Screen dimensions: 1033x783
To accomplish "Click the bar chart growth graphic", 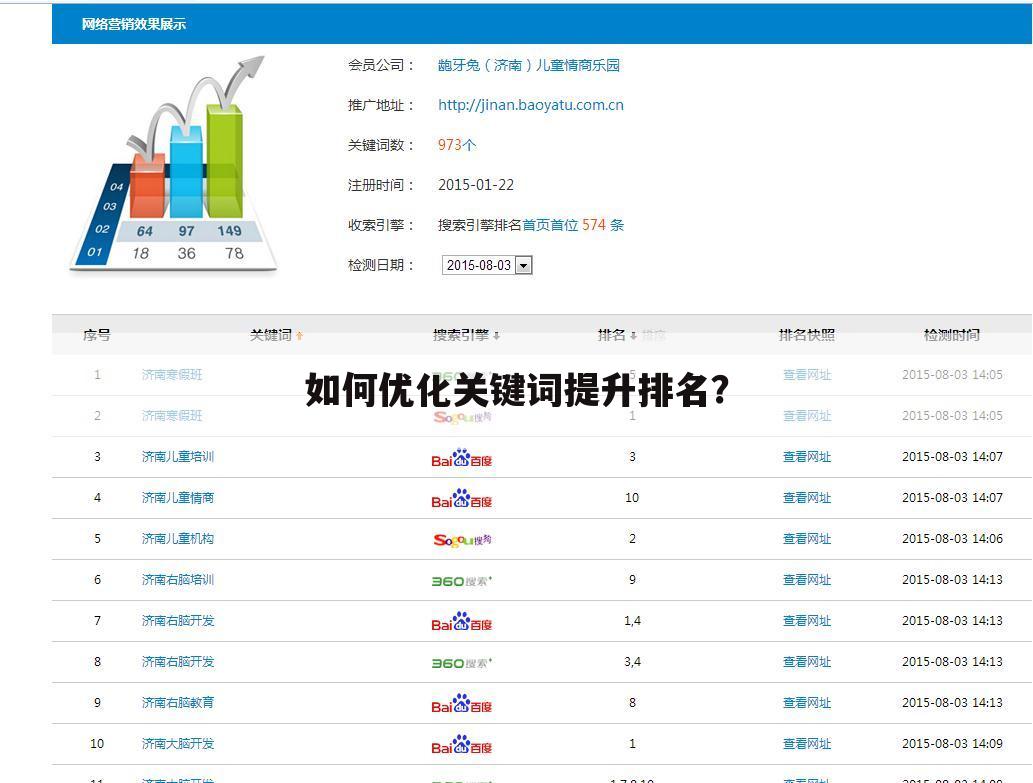I will (x=173, y=163).
